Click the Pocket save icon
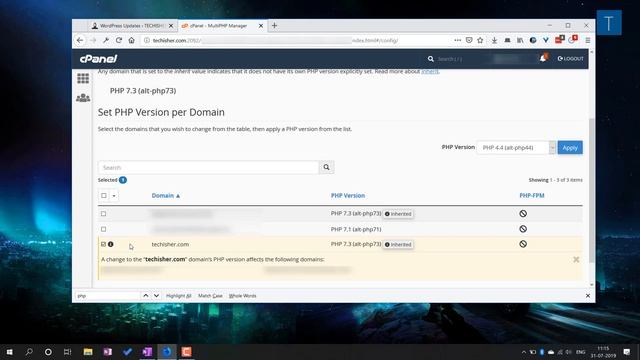This screenshot has width=640, height=360. [469, 40]
